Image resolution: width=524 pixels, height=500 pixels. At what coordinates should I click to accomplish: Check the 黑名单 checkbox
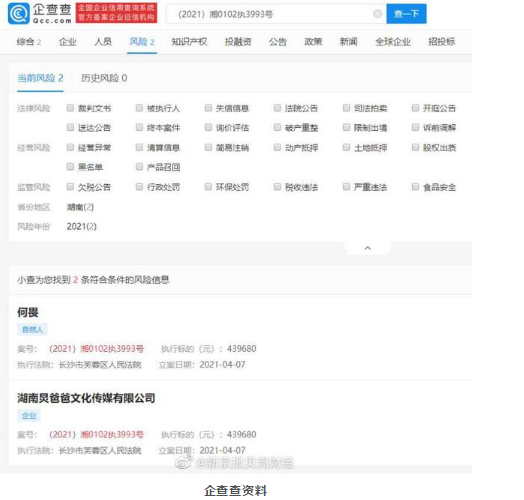coord(70,166)
